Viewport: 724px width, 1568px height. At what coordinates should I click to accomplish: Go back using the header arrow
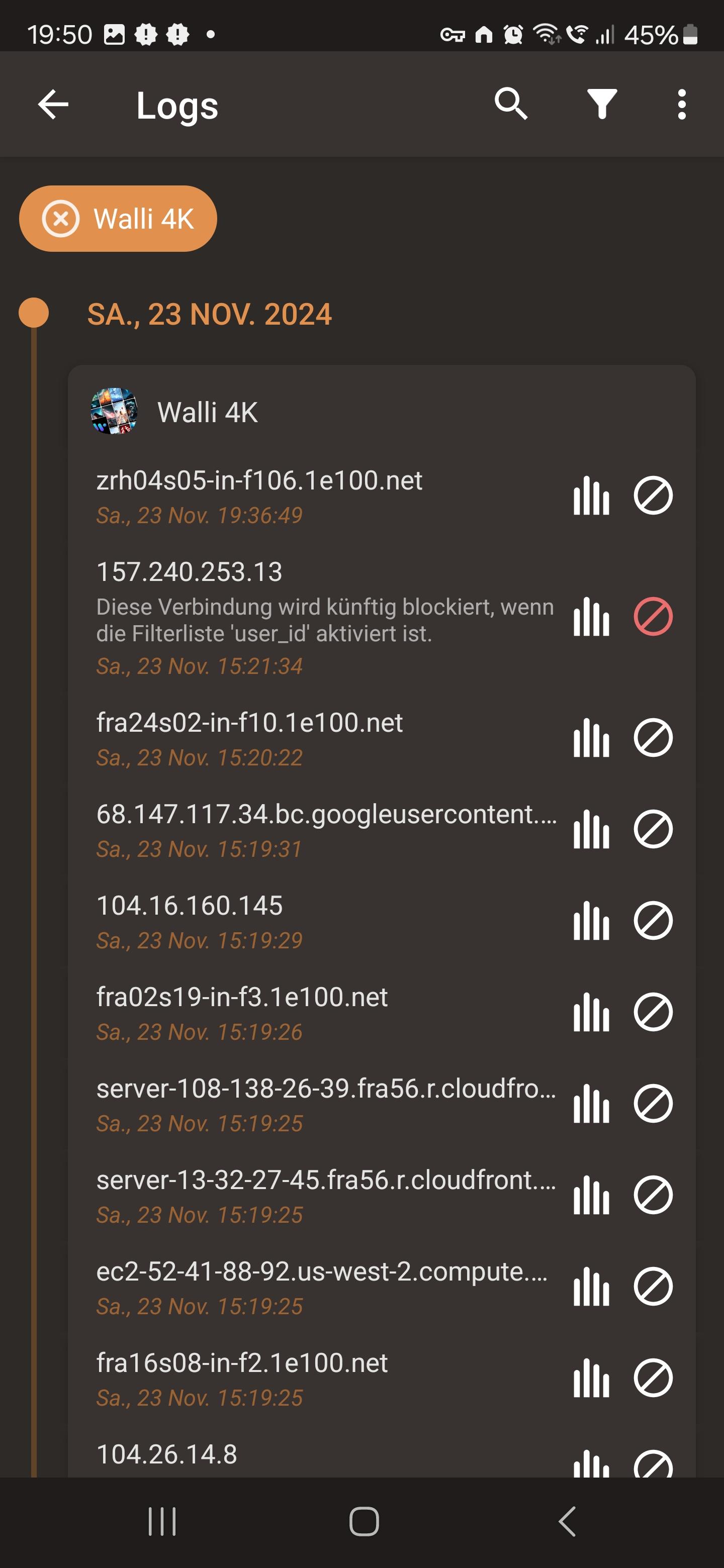click(x=53, y=104)
